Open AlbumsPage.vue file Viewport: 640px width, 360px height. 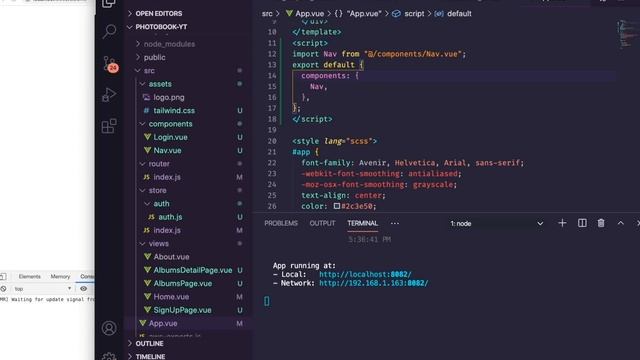(x=182, y=283)
